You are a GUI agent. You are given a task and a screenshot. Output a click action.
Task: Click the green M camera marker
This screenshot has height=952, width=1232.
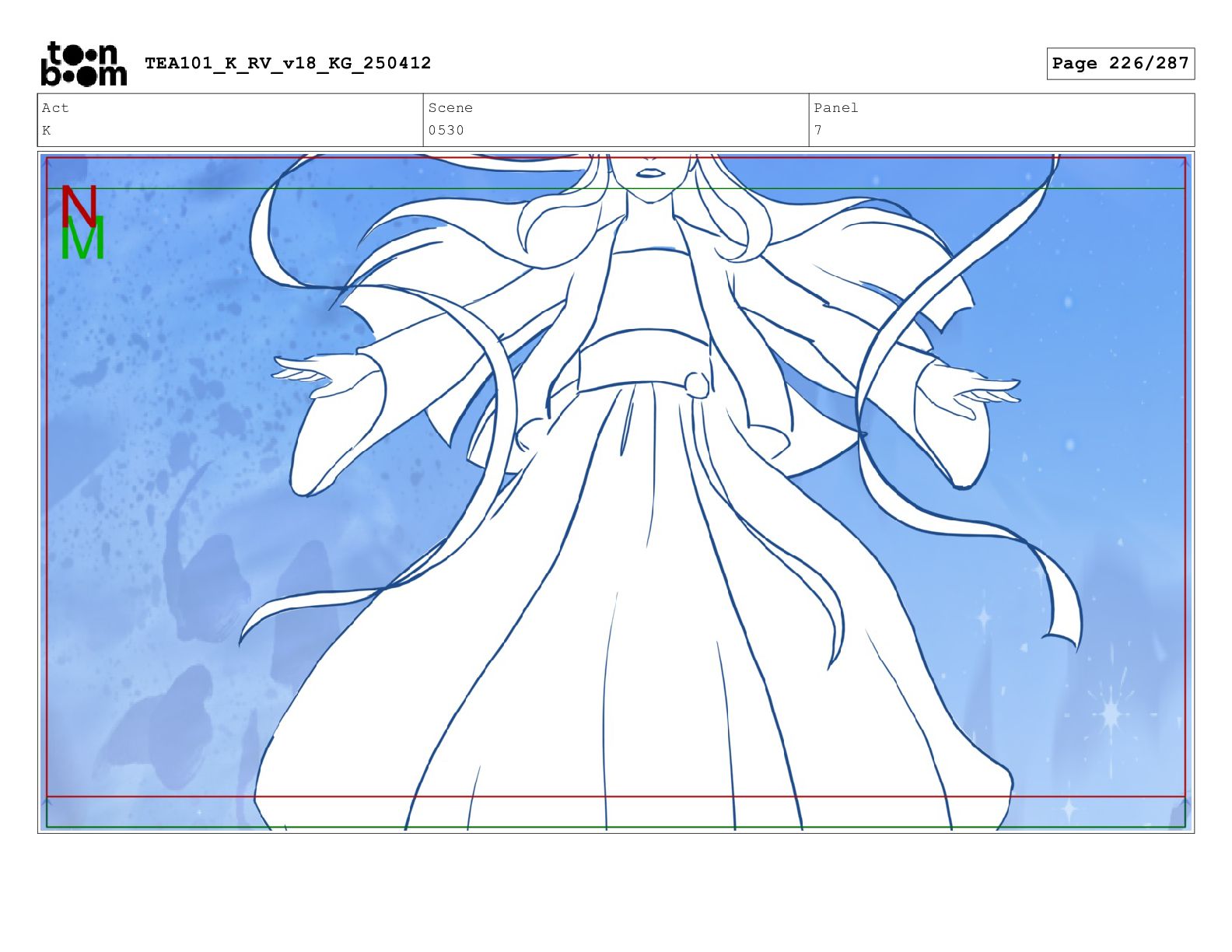click(x=82, y=239)
